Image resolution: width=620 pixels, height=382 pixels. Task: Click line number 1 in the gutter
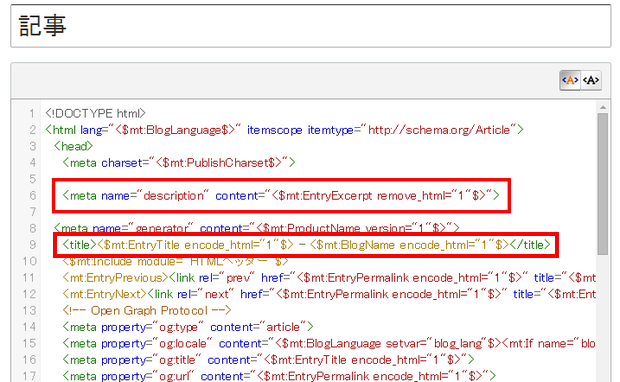[32, 113]
